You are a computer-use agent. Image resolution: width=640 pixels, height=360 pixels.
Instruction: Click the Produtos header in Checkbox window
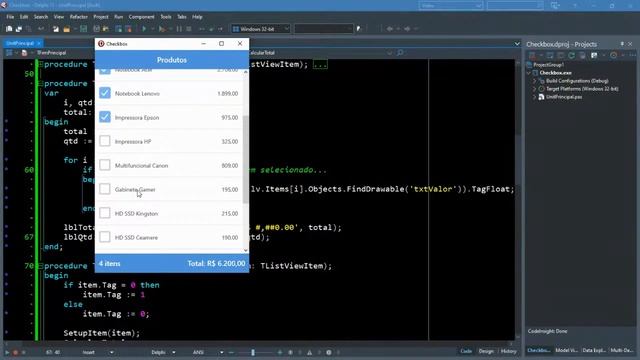(172, 60)
